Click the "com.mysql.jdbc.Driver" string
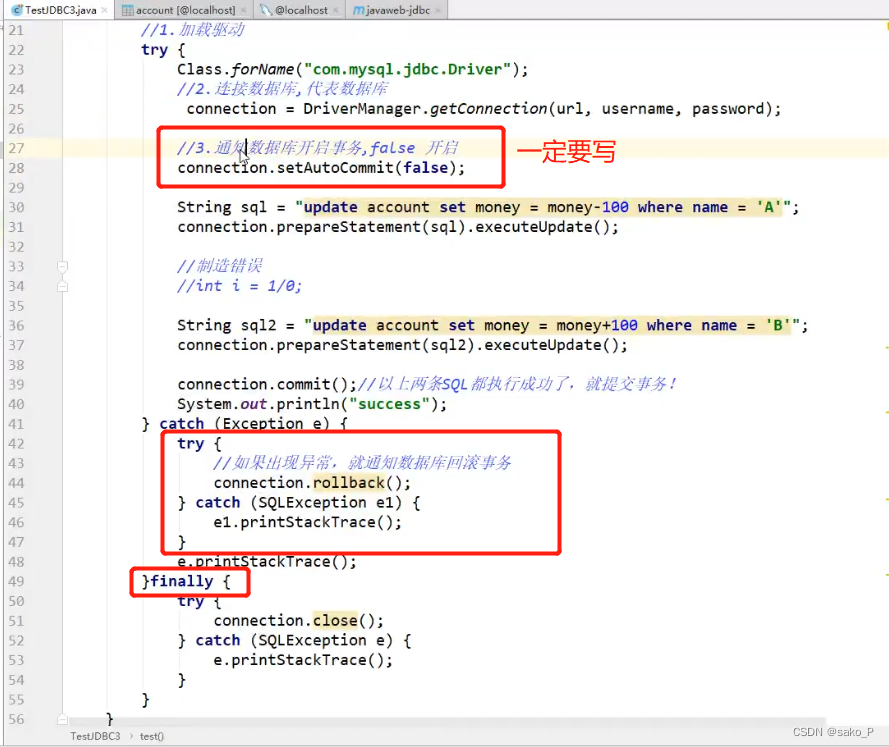This screenshot has width=889, height=747. 407,70
